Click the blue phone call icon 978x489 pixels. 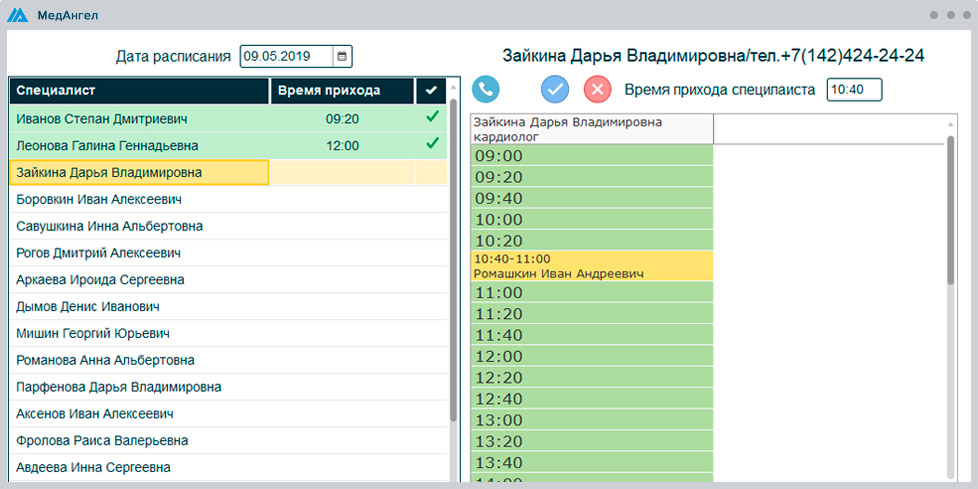click(x=486, y=89)
